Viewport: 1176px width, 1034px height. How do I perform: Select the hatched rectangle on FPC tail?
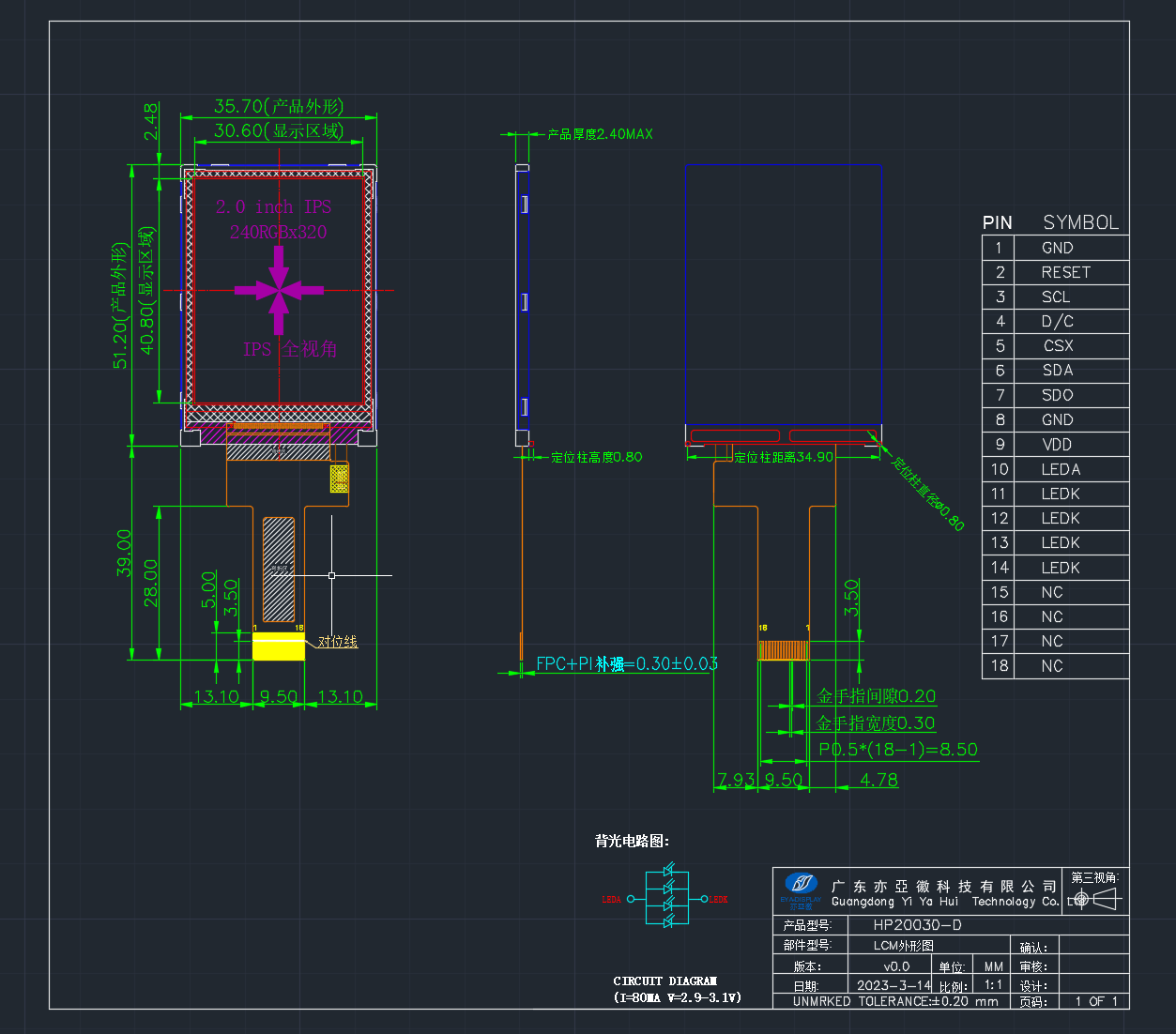pyautogui.click(x=279, y=570)
